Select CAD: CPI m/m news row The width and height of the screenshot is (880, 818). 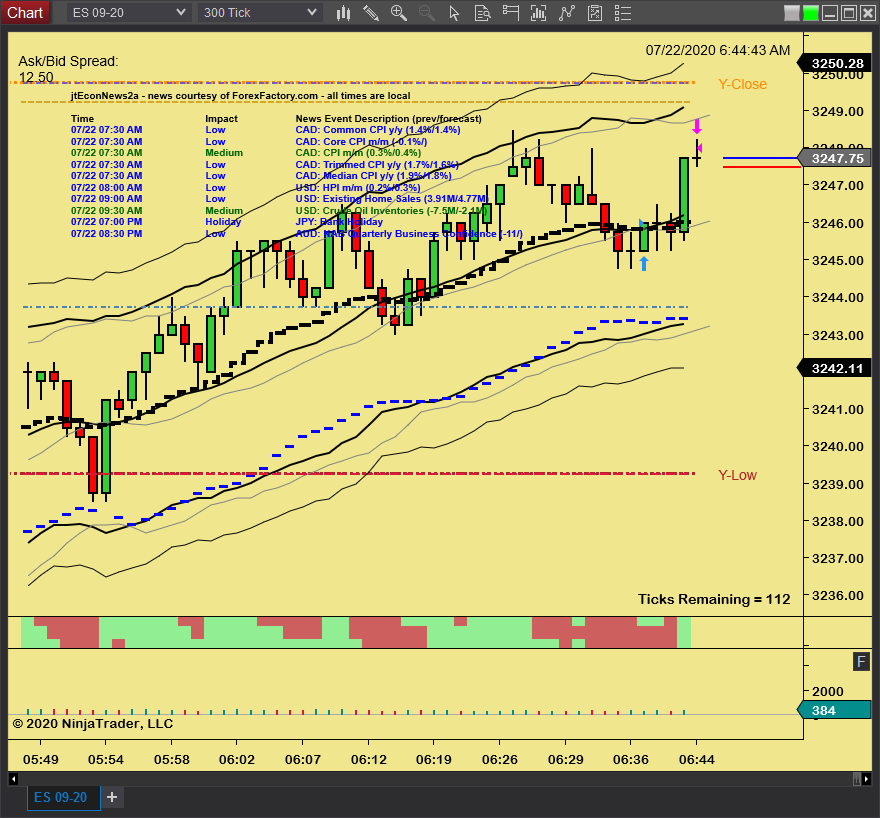click(246, 153)
